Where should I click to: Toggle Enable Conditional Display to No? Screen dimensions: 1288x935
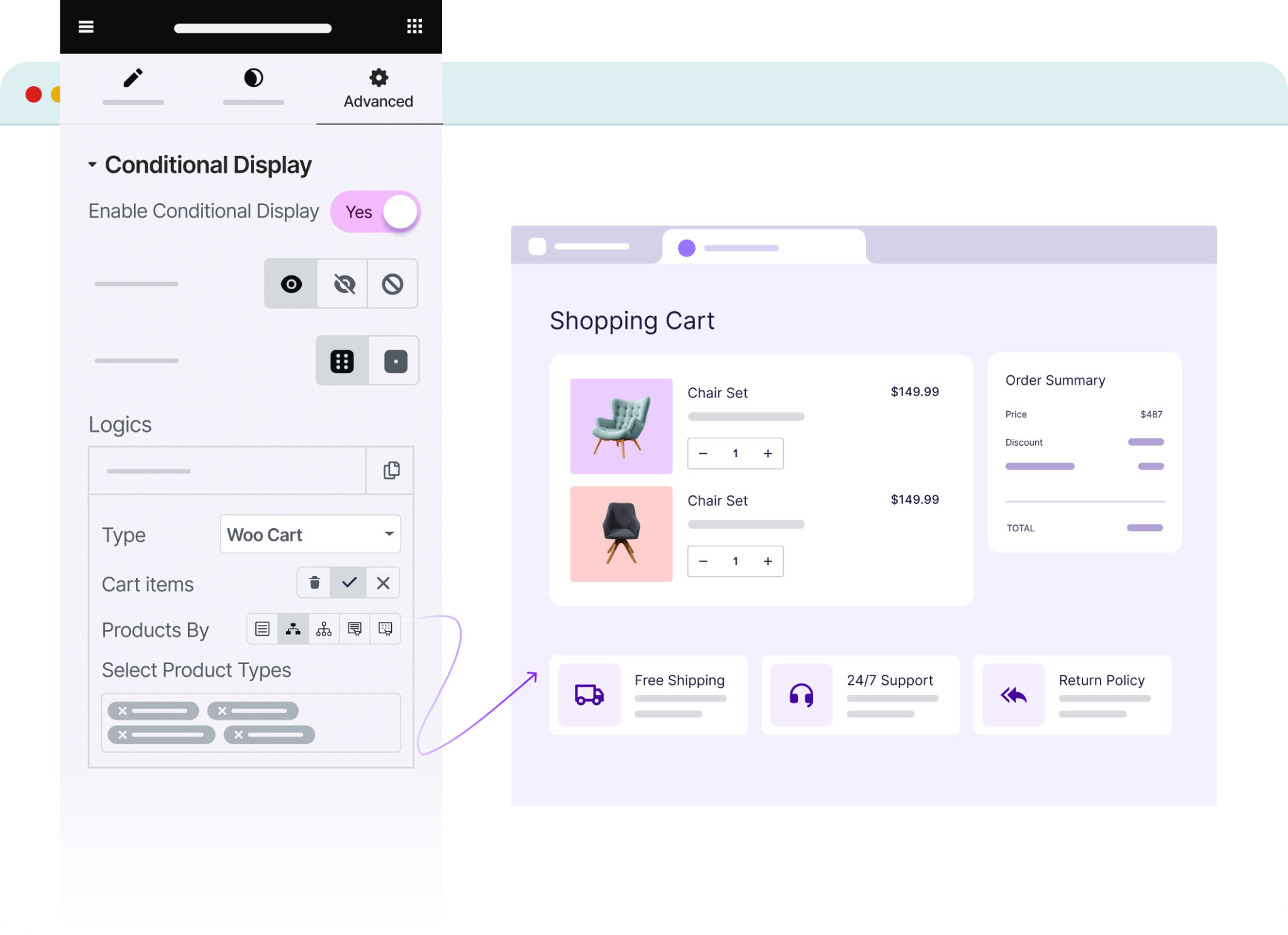[x=375, y=211]
